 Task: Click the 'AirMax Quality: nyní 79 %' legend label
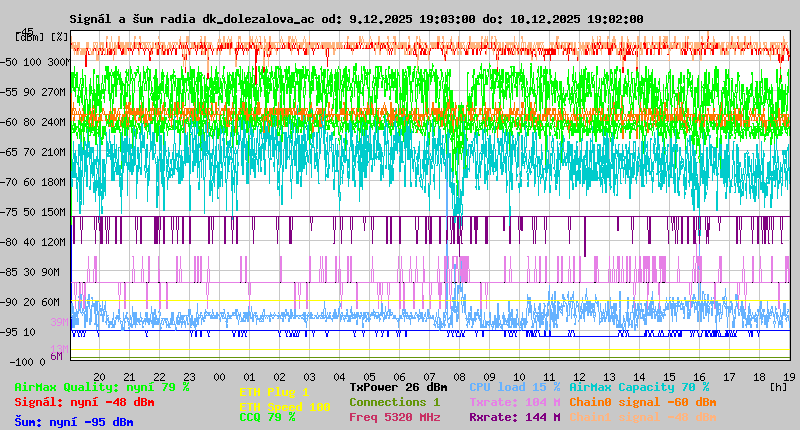pos(101,387)
